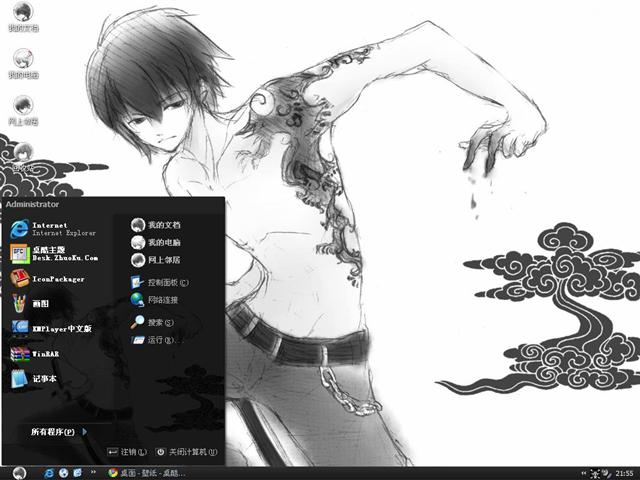Expand hidden system tray icons
640x480 pixels.
583,473
